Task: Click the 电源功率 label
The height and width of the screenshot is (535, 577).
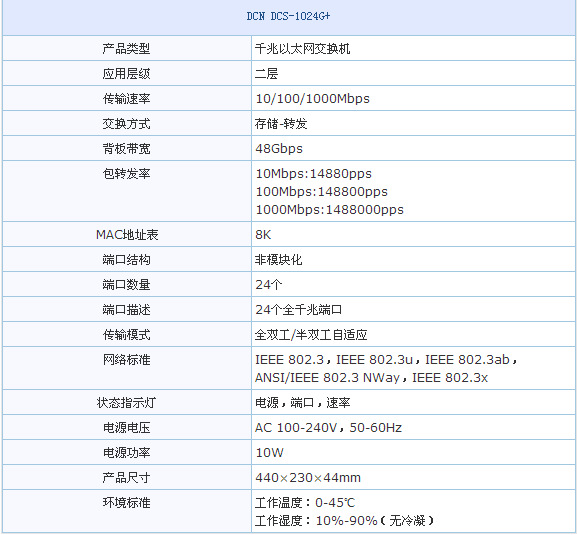Action: click(x=126, y=453)
